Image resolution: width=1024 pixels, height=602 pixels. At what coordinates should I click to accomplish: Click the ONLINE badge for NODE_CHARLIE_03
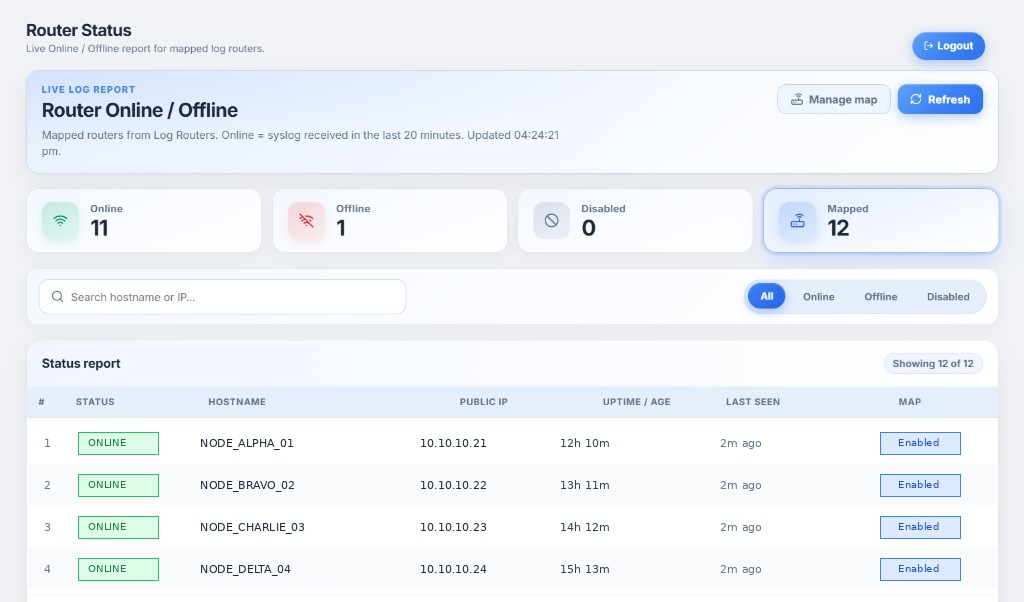[118, 527]
